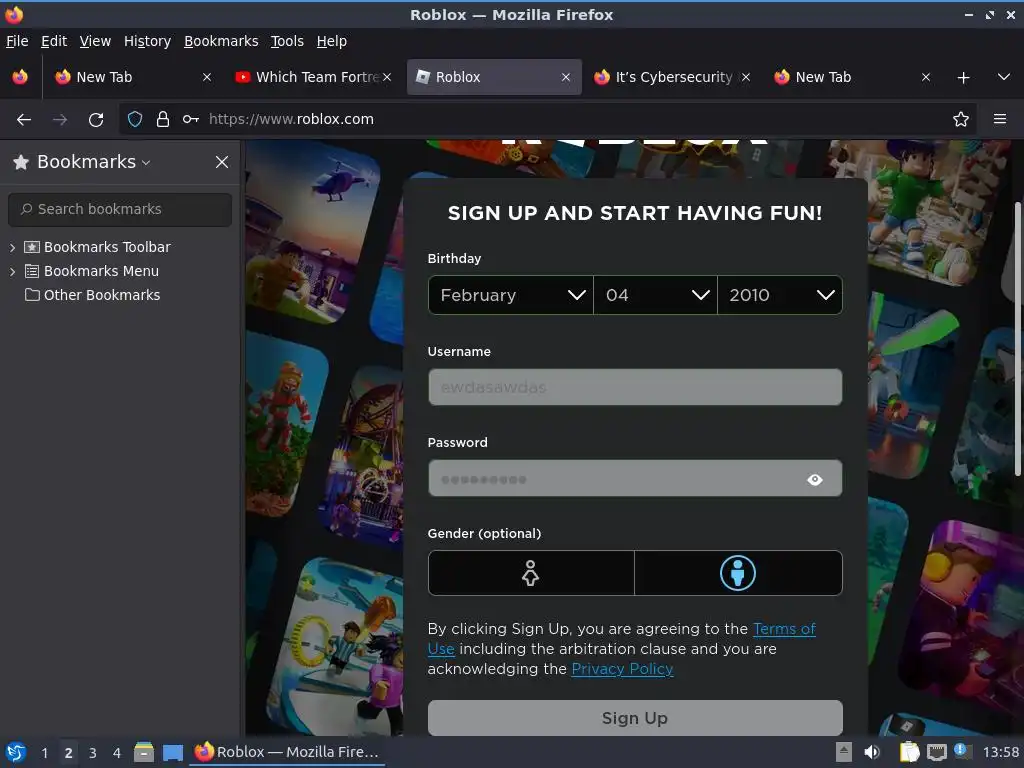
Task: Close the last New Tab
Action: (925, 77)
